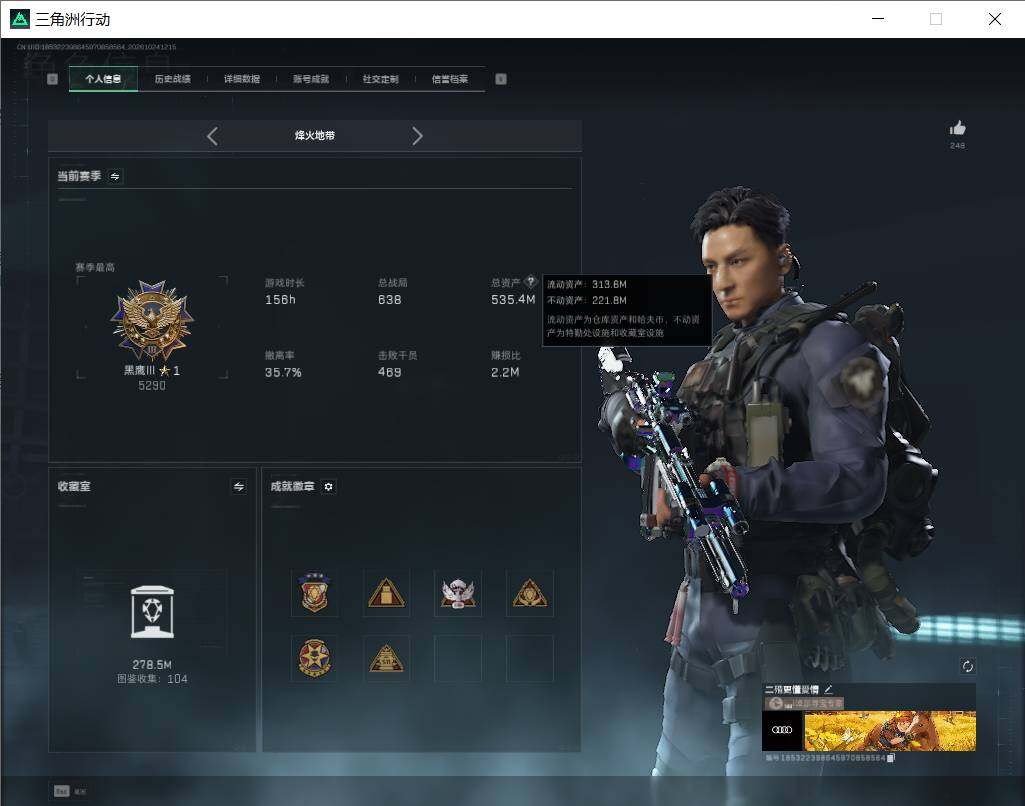This screenshot has height=806, width=1025.
Task: Switch to next game mode with right chevron
Action: tap(418, 136)
